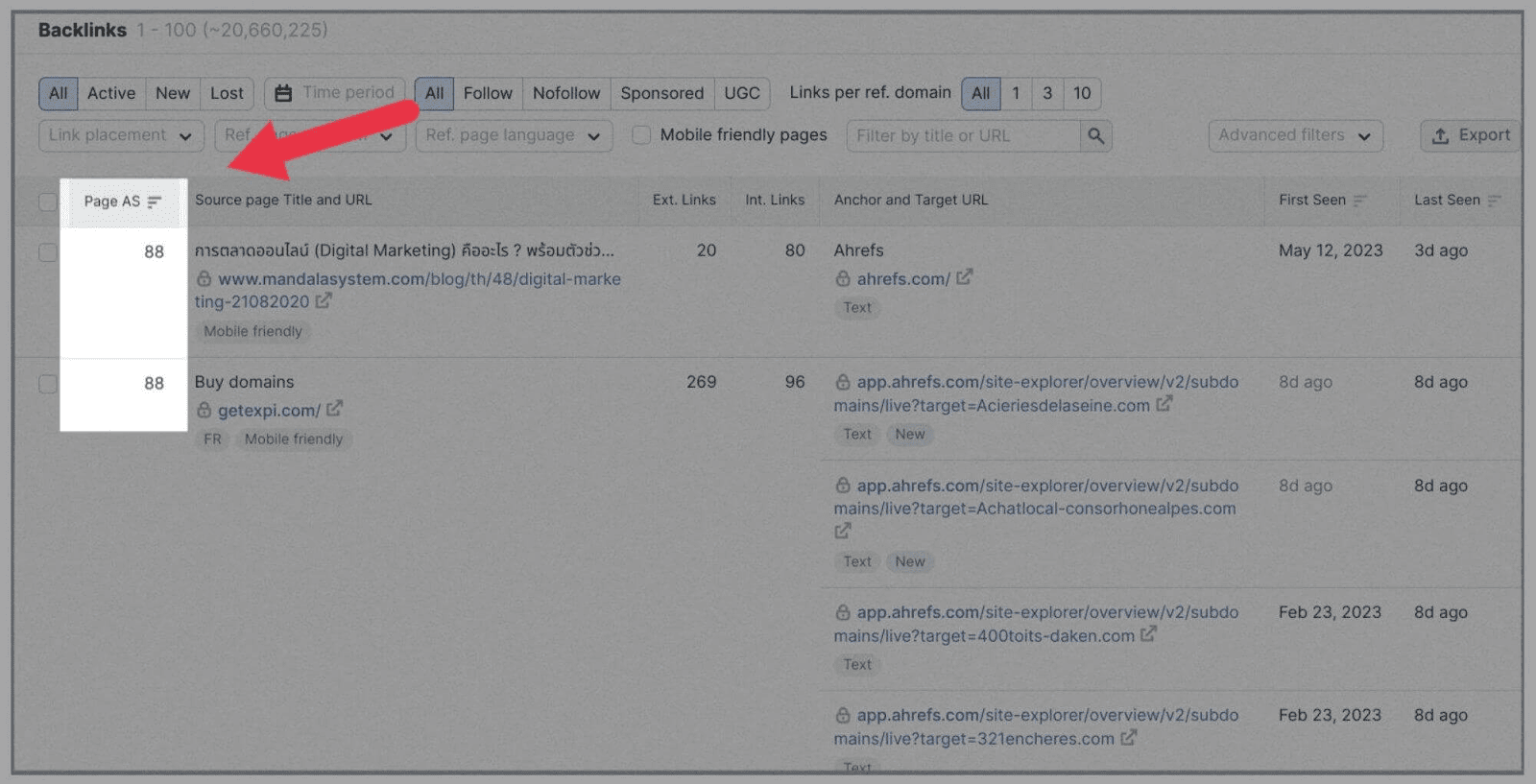Enable Mobile friendly pages checkbox
Viewport: 1536px width, 784px height.
641,135
